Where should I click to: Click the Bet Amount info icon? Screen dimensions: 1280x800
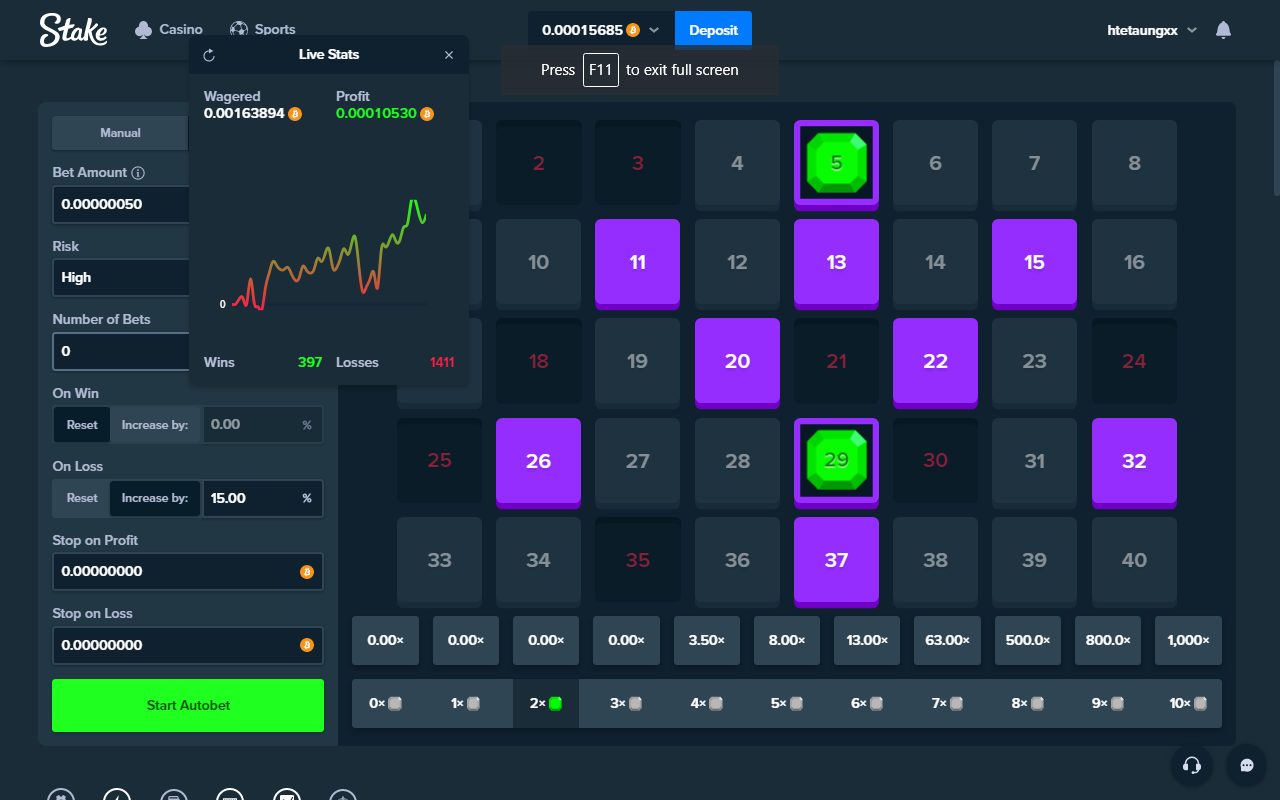tap(138, 173)
